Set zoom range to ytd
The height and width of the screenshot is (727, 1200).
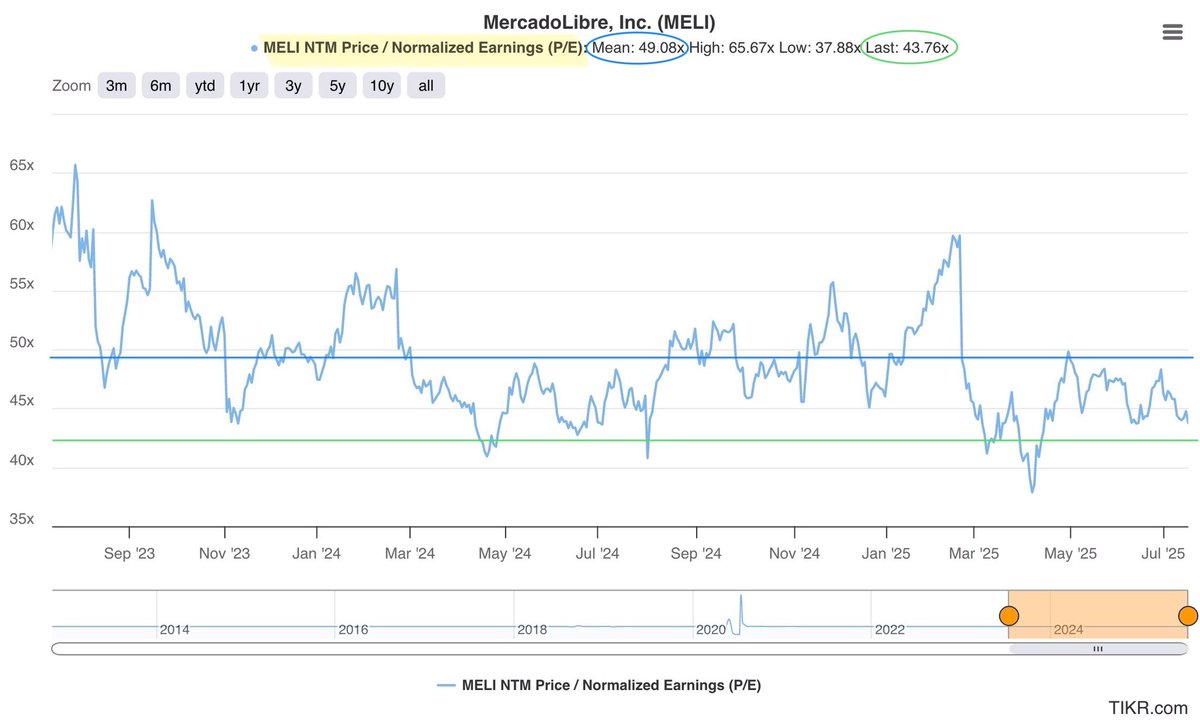[x=205, y=85]
